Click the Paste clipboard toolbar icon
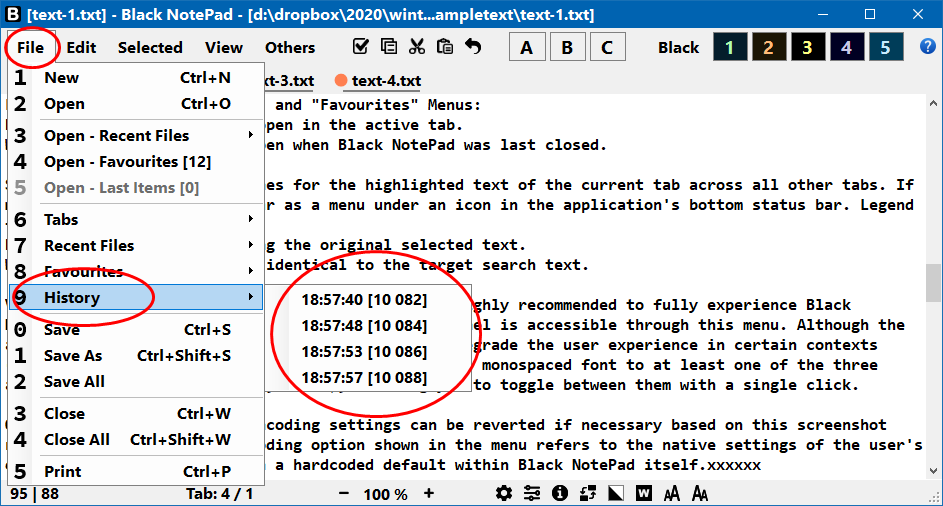The image size is (943, 506). (445, 46)
